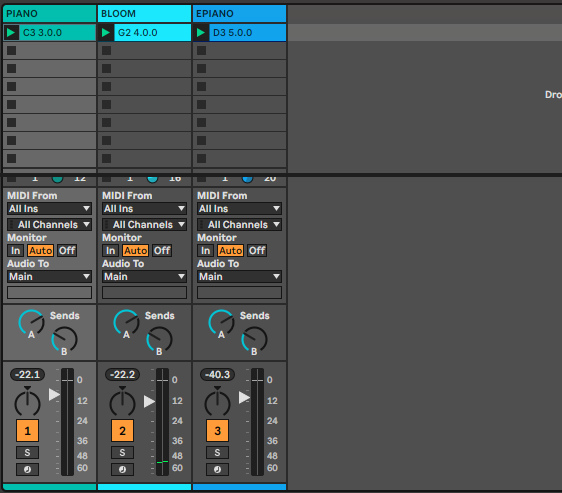The height and width of the screenshot is (493, 562).
Task: Click the first empty clip slot stop button in PIANO track
Action: pyautogui.click(x=11, y=51)
